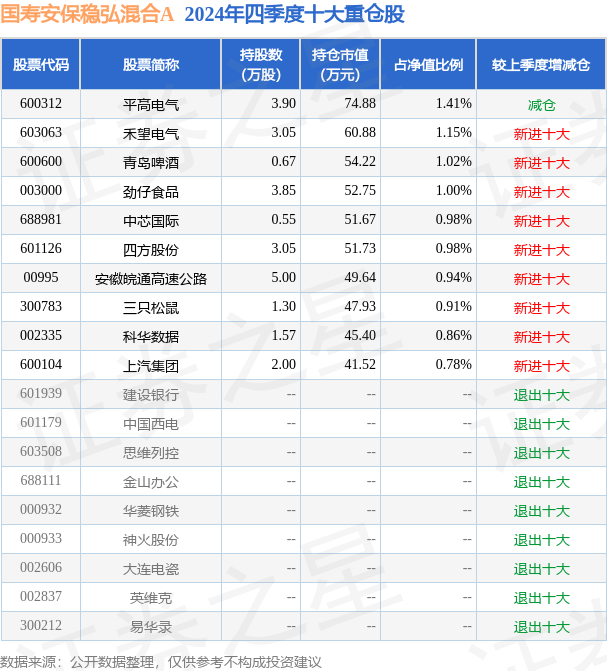Click stock code 002606
The width and height of the screenshot is (607, 671).
pyautogui.click(x=41, y=568)
